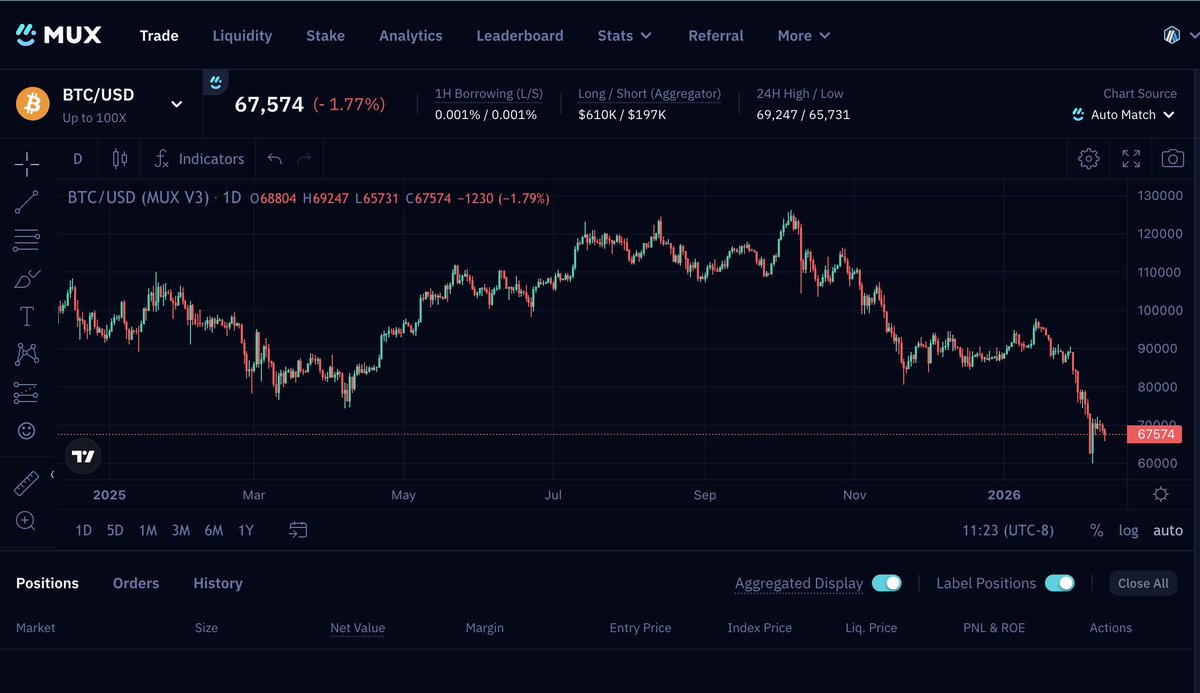Switch to the Orders tab

(x=136, y=583)
